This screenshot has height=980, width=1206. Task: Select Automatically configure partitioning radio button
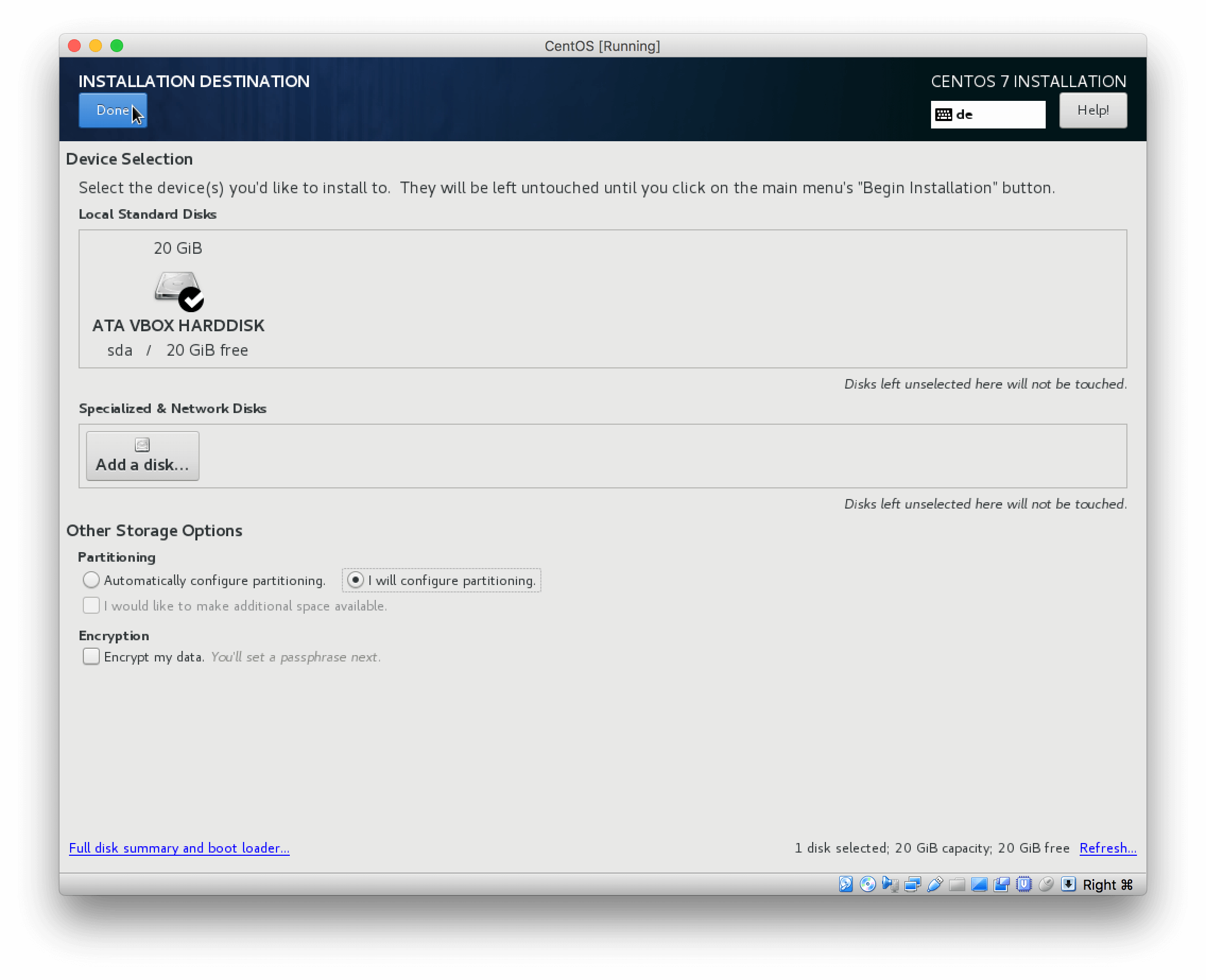coord(91,580)
